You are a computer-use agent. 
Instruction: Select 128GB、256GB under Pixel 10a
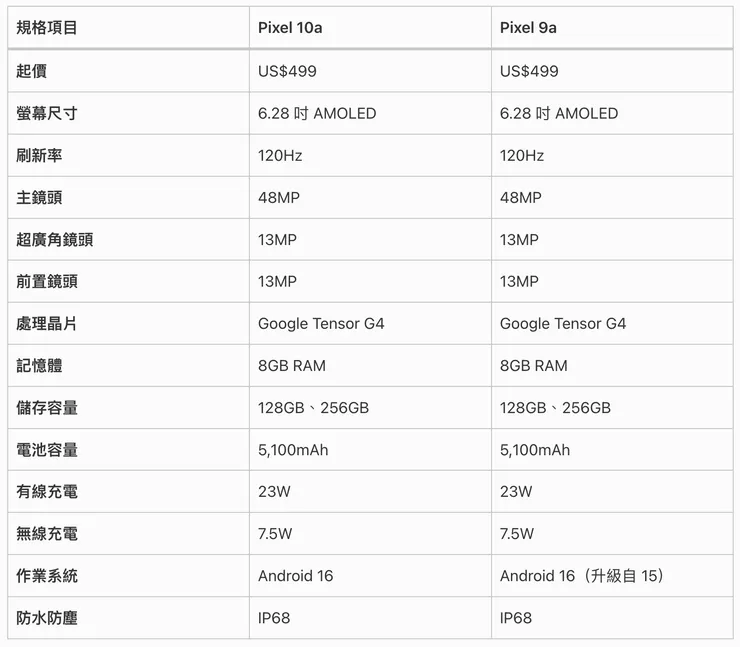coord(313,407)
